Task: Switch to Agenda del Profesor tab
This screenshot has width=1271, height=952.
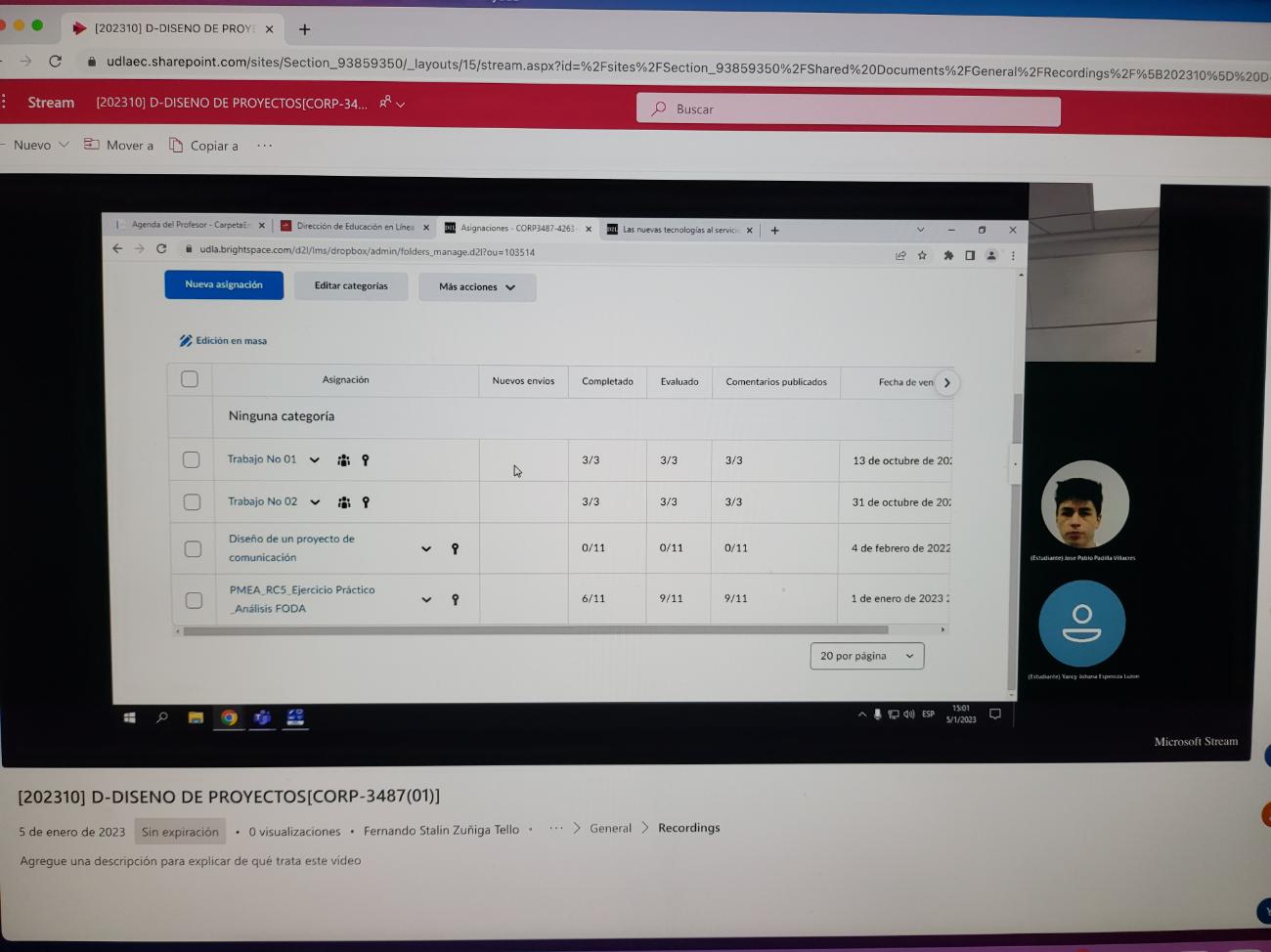Action: click(190, 225)
